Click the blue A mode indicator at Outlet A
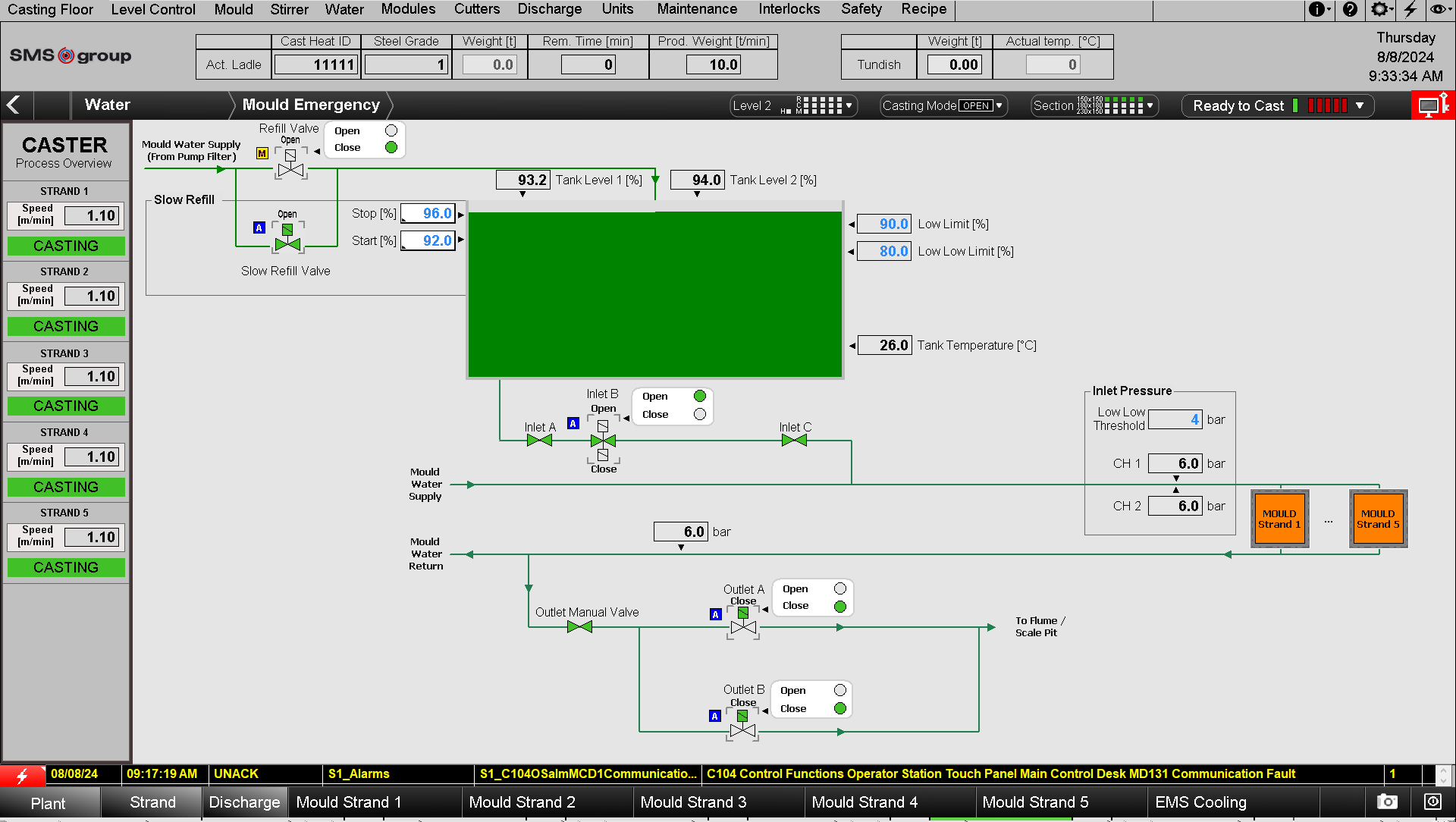This screenshot has height=822, width=1456. (x=715, y=615)
